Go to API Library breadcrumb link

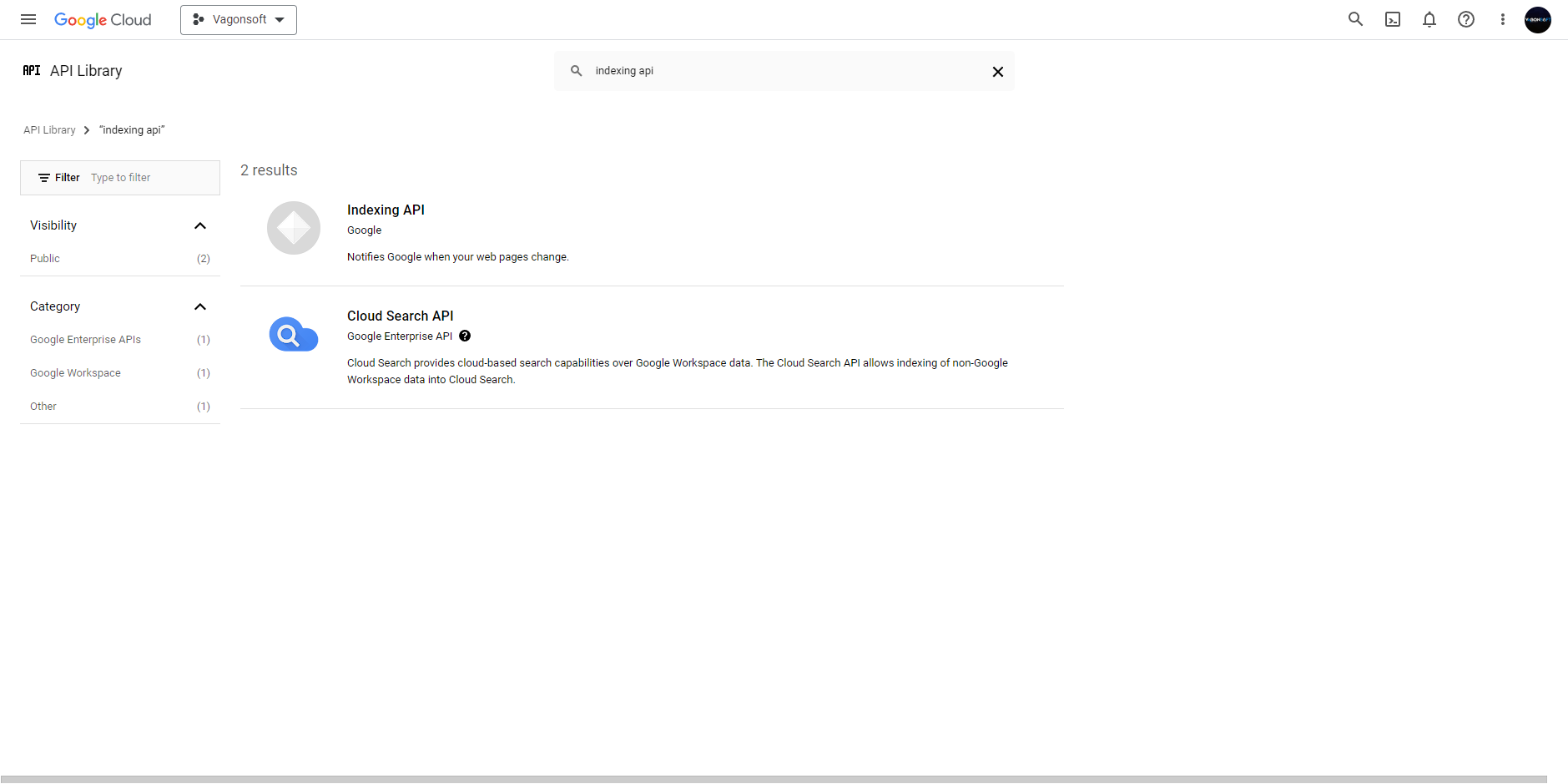coord(49,130)
